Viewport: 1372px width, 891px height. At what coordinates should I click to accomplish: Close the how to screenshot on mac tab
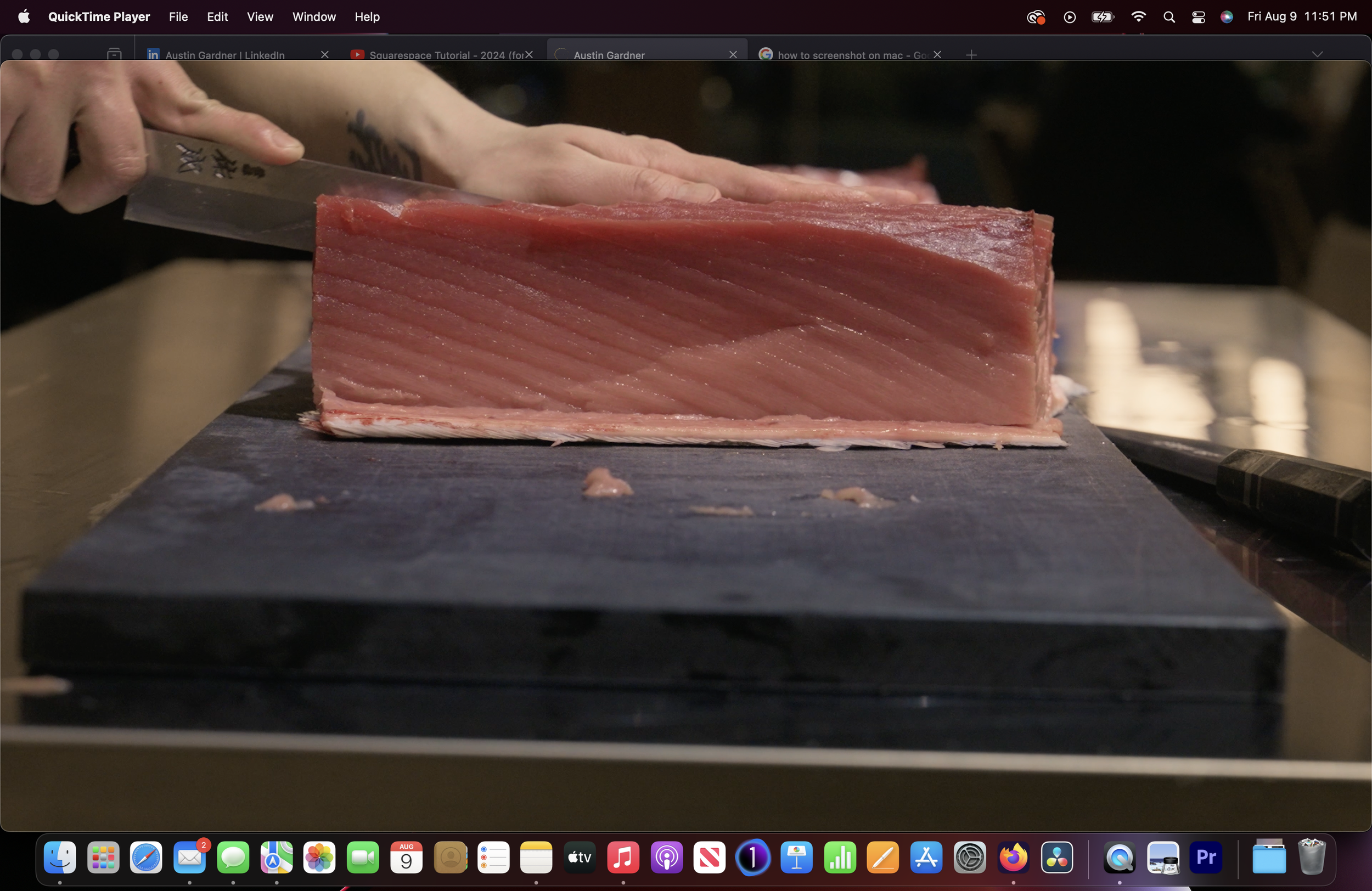pyautogui.click(x=937, y=54)
